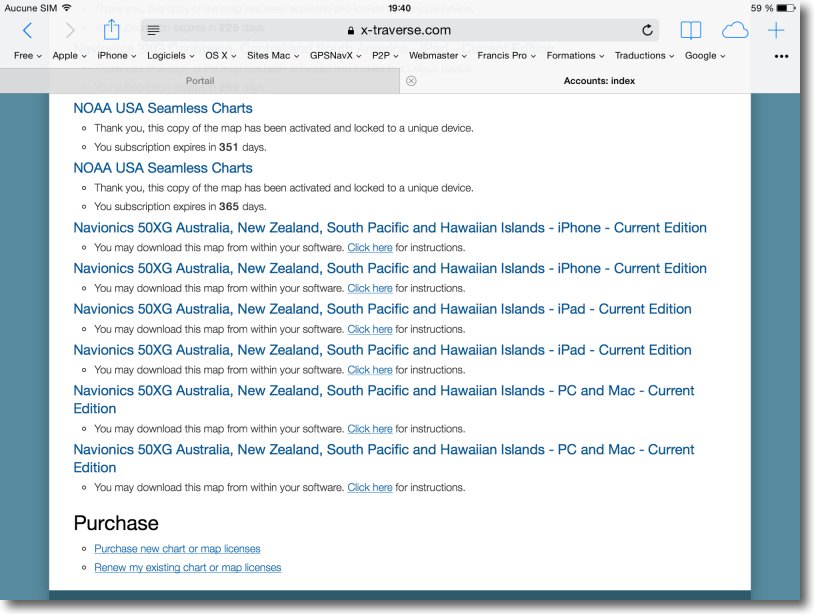Tap the 365 days subscription expiry text
The image size is (814, 614).
180,207
